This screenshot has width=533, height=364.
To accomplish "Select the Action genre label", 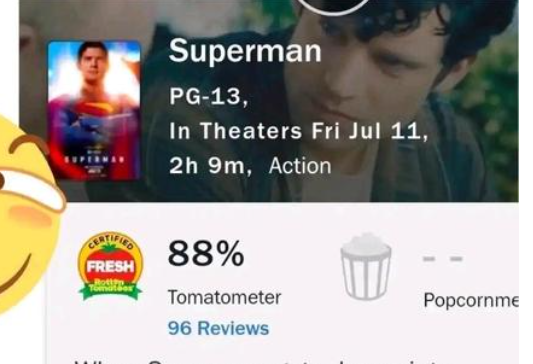I will (x=300, y=166).
